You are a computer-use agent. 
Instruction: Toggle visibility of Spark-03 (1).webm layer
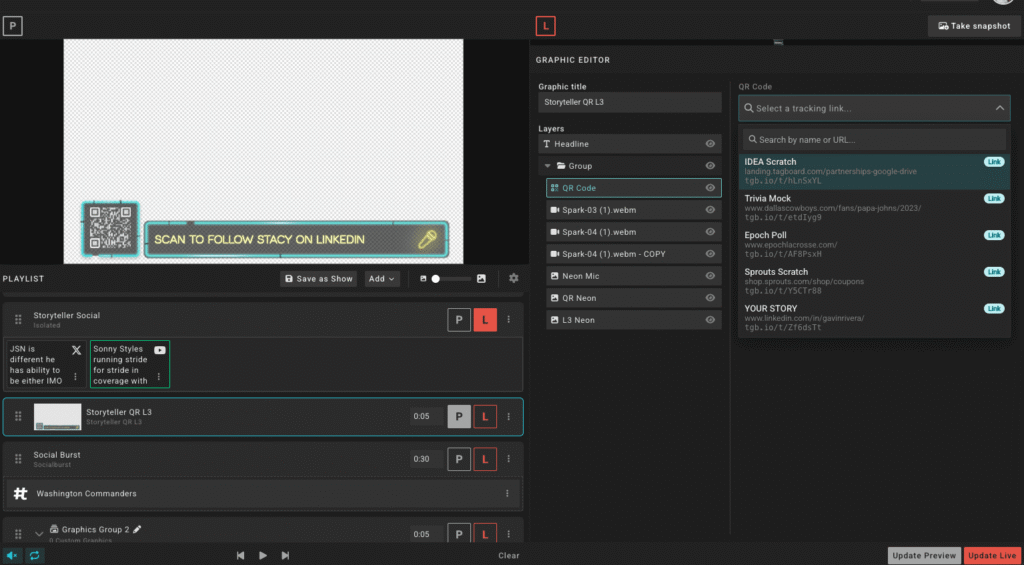point(710,210)
